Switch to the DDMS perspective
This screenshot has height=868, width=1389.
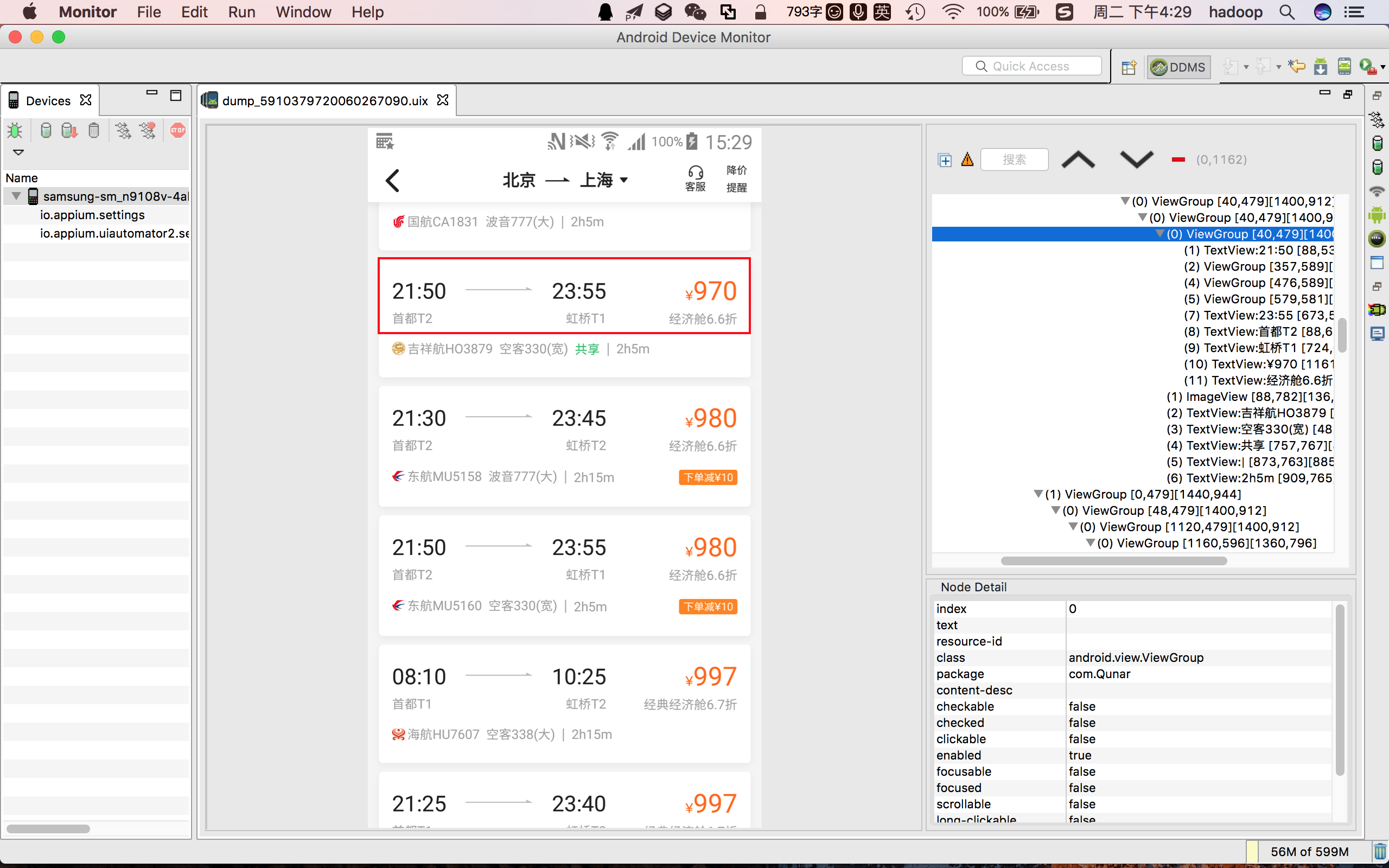coord(1178,67)
